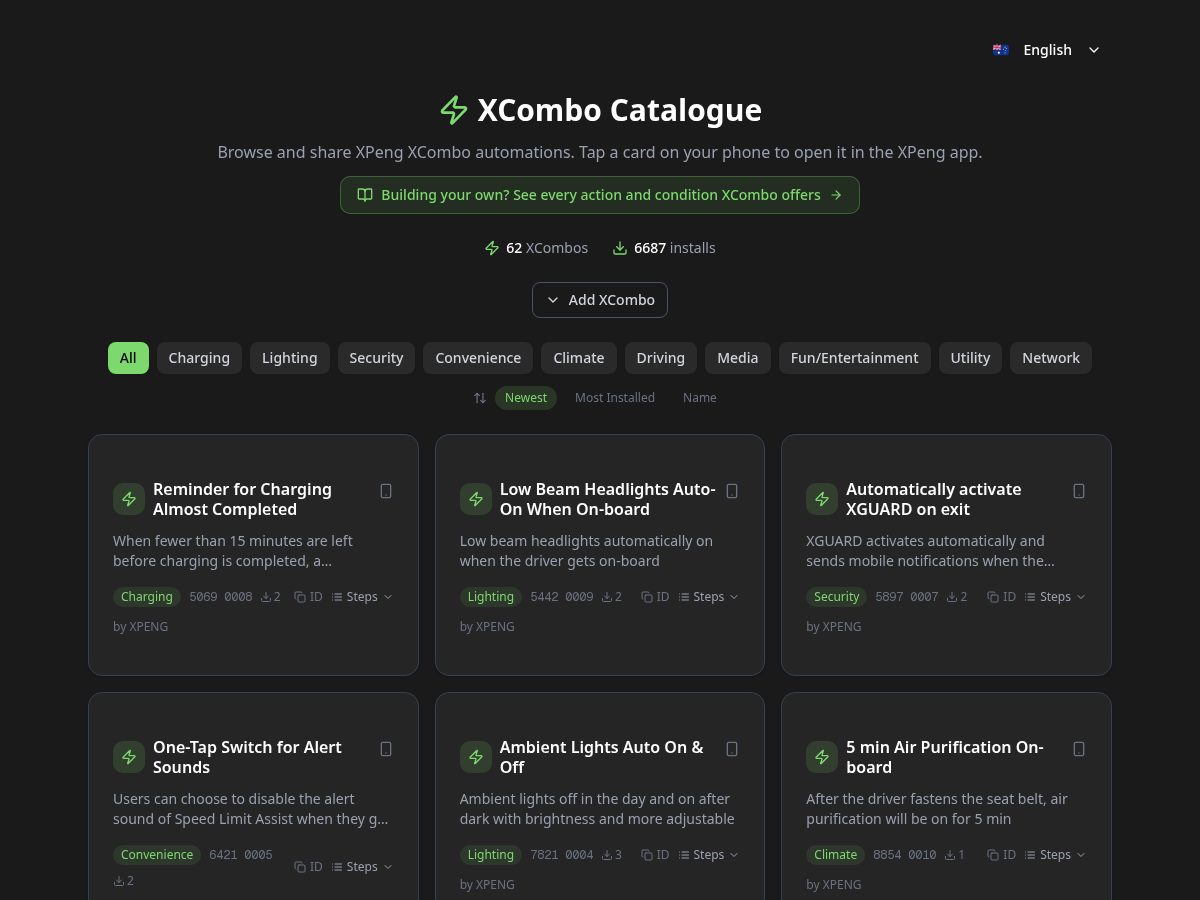
Task: Sort XCombos by Name
Action: (x=700, y=398)
